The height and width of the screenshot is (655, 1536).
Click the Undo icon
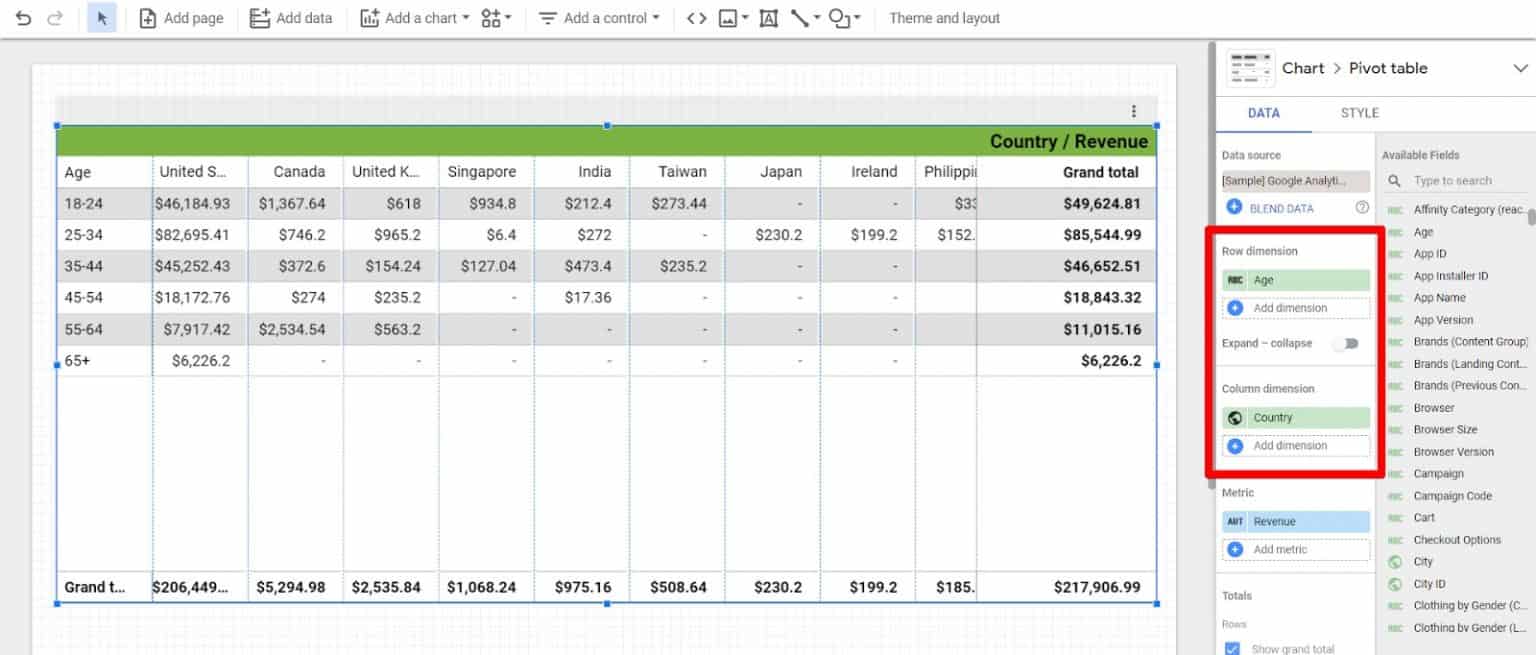pos(22,17)
